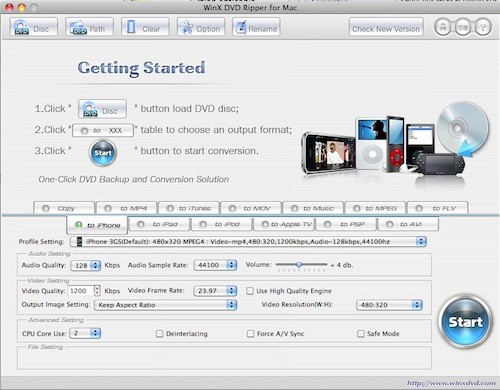Open the Profile Setting dropdown

point(248,242)
